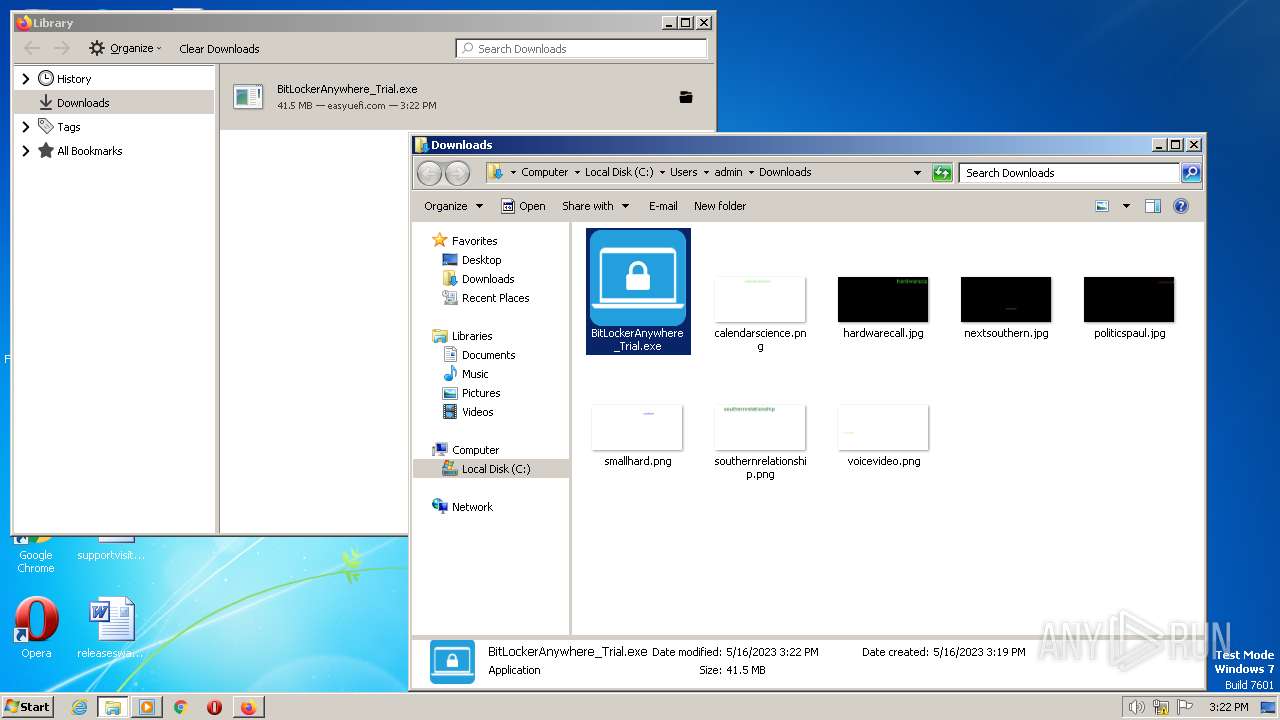Click the Back arrow in Library window

pyautogui.click(x=32, y=48)
